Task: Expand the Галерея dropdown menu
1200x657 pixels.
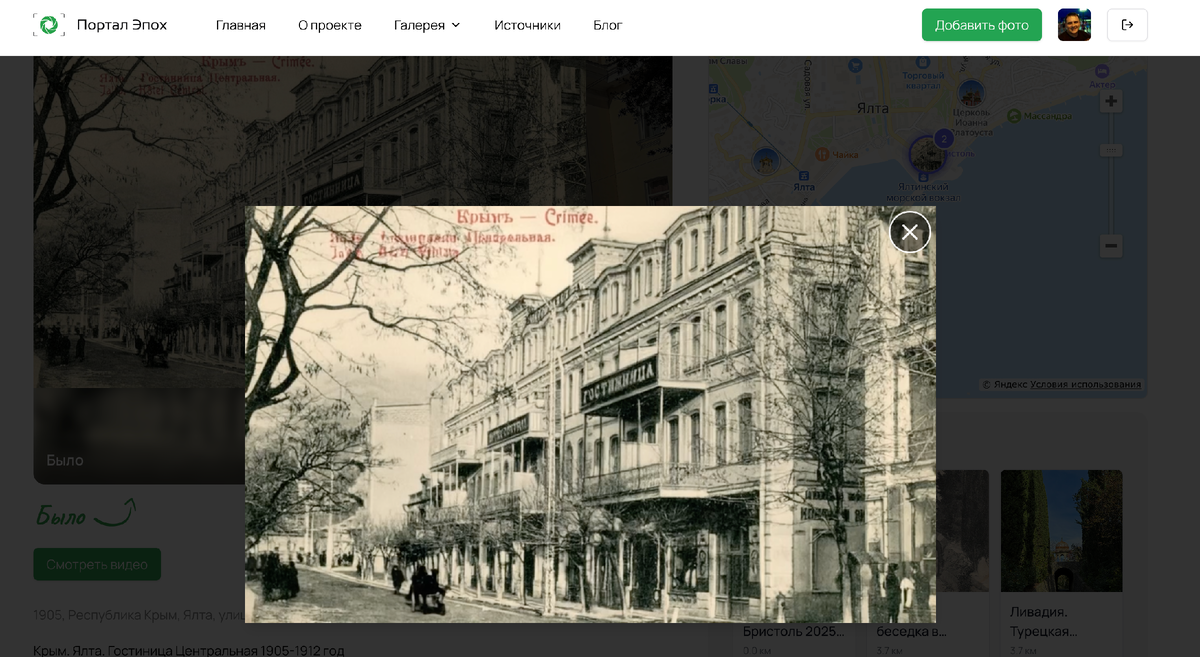Action: click(x=427, y=25)
